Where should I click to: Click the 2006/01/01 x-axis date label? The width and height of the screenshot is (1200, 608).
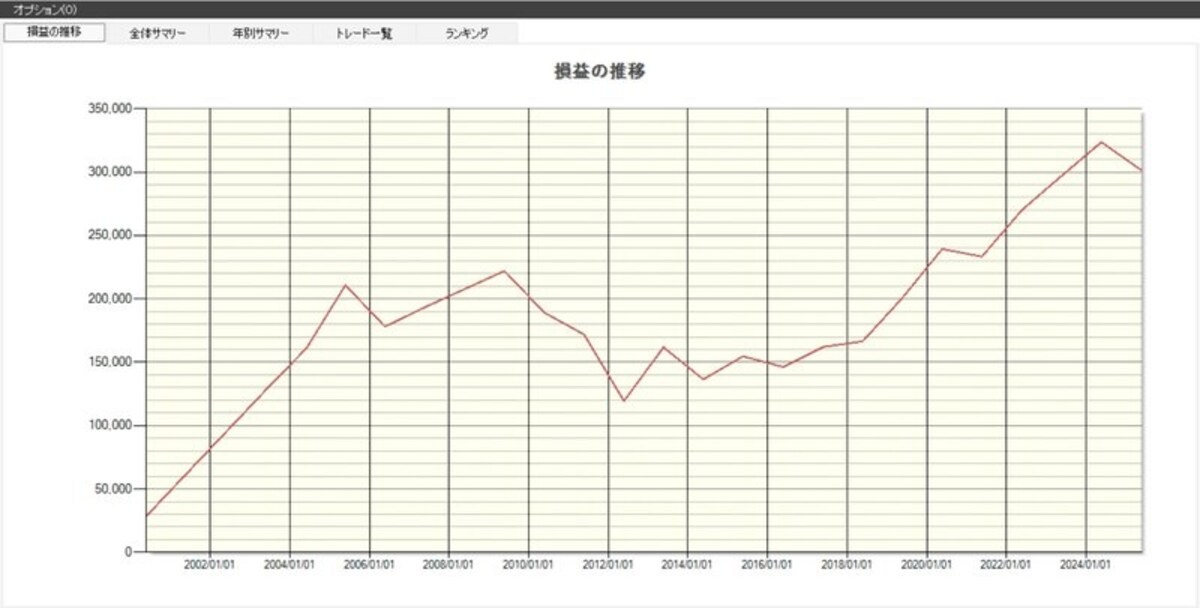tap(369, 565)
